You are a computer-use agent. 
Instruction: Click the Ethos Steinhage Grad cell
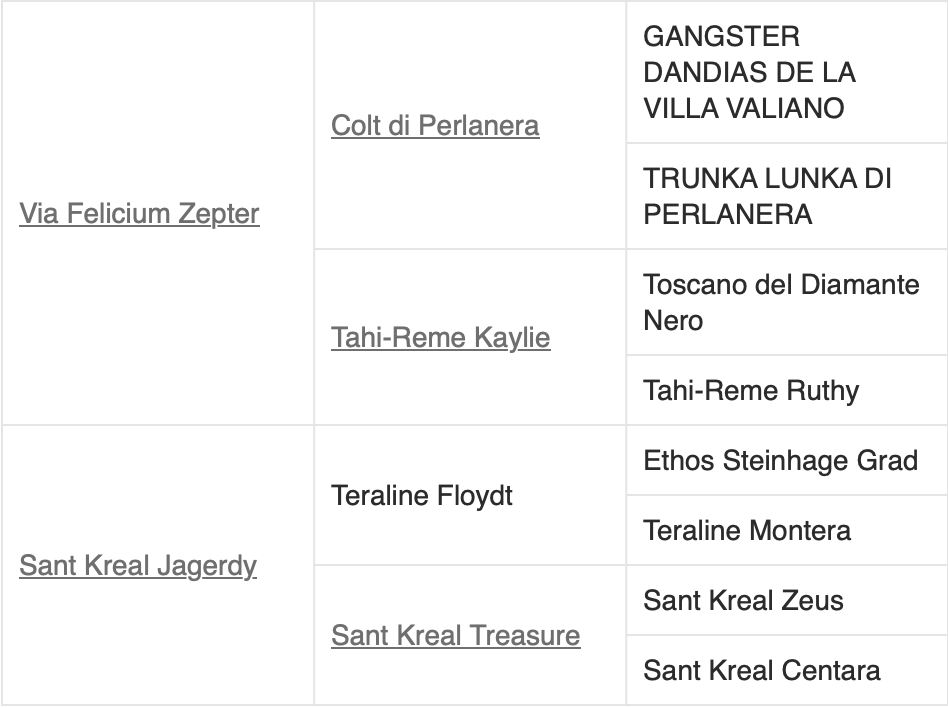click(780, 460)
